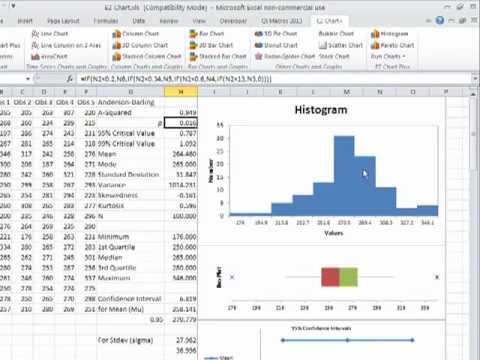The width and height of the screenshot is (480, 360).
Task: Select the AreaChart button
Action: [49, 57]
